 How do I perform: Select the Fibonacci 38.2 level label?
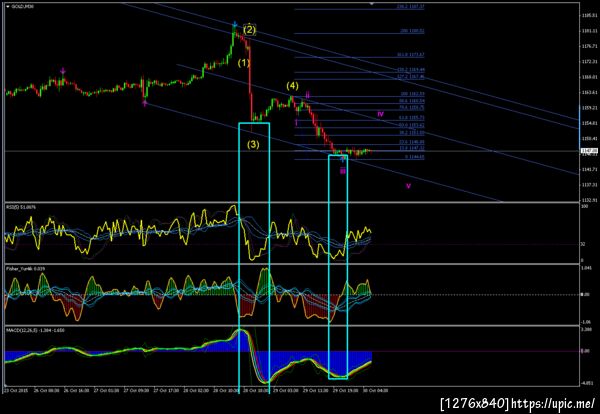point(411,133)
